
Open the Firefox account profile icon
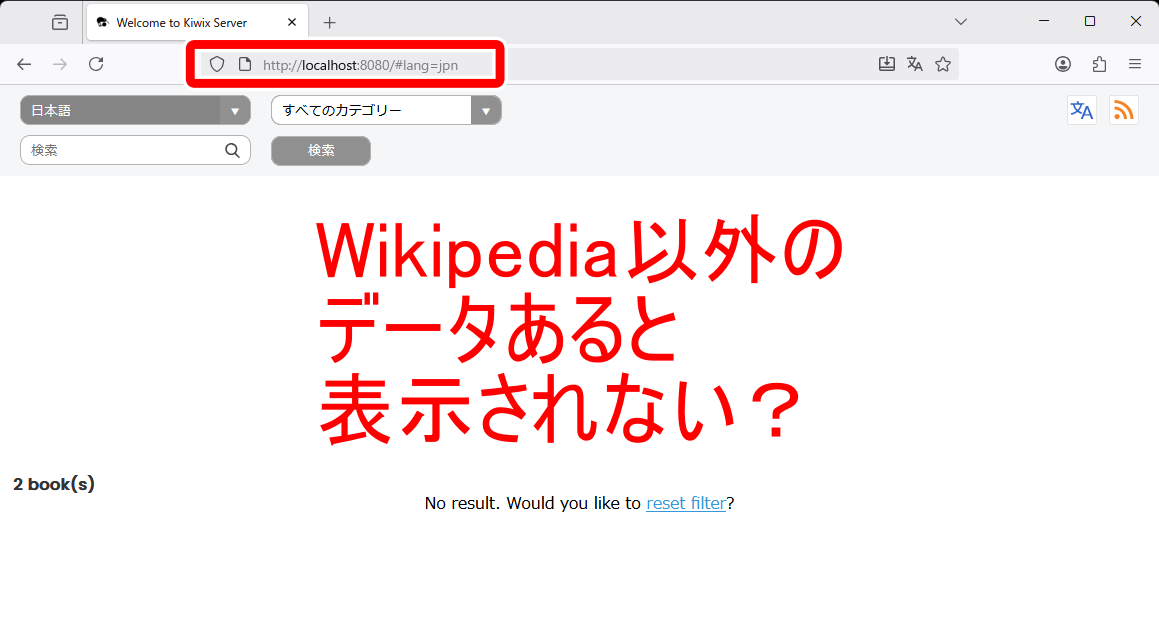point(1062,64)
